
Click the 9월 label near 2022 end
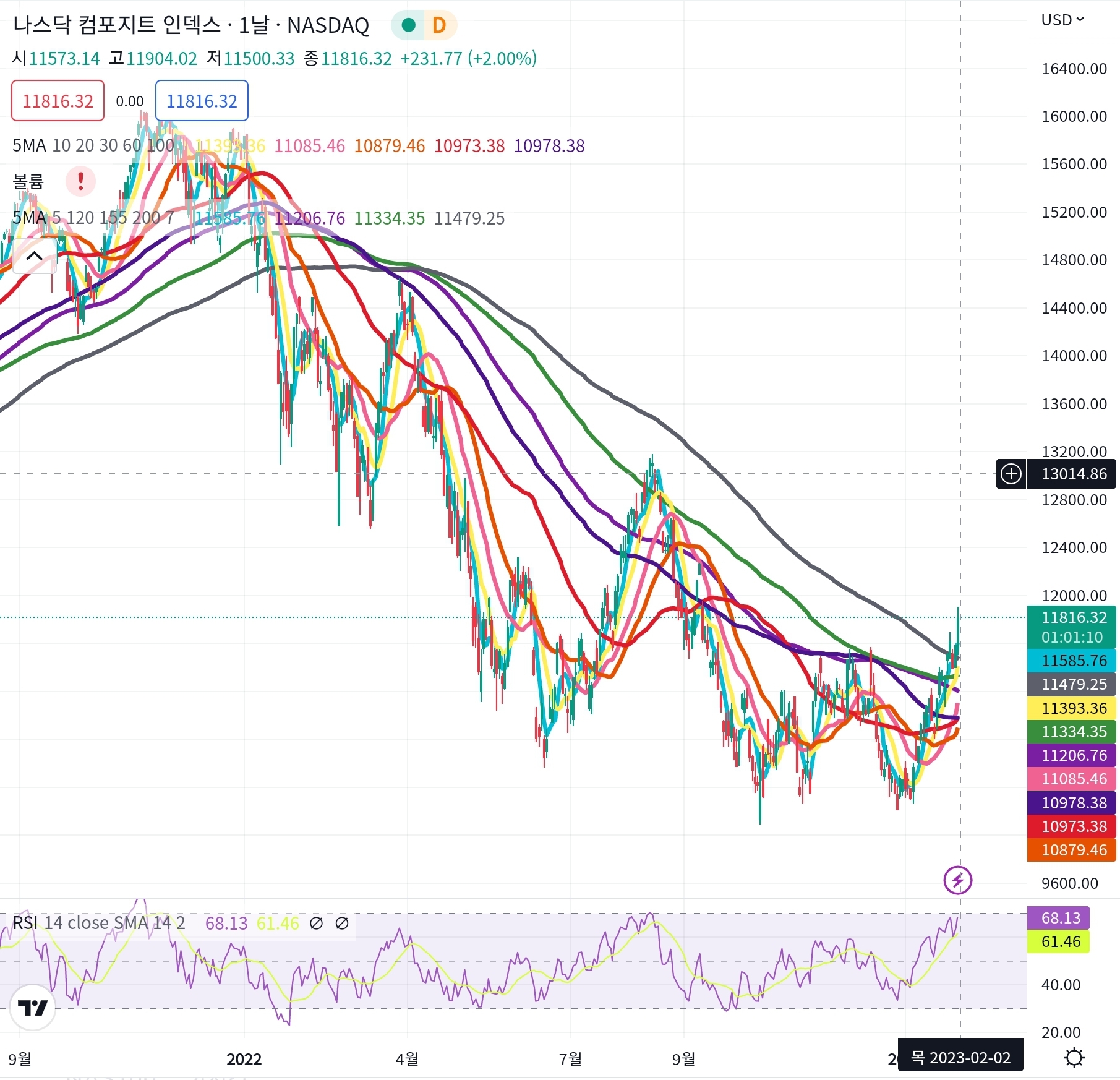pos(683,1060)
